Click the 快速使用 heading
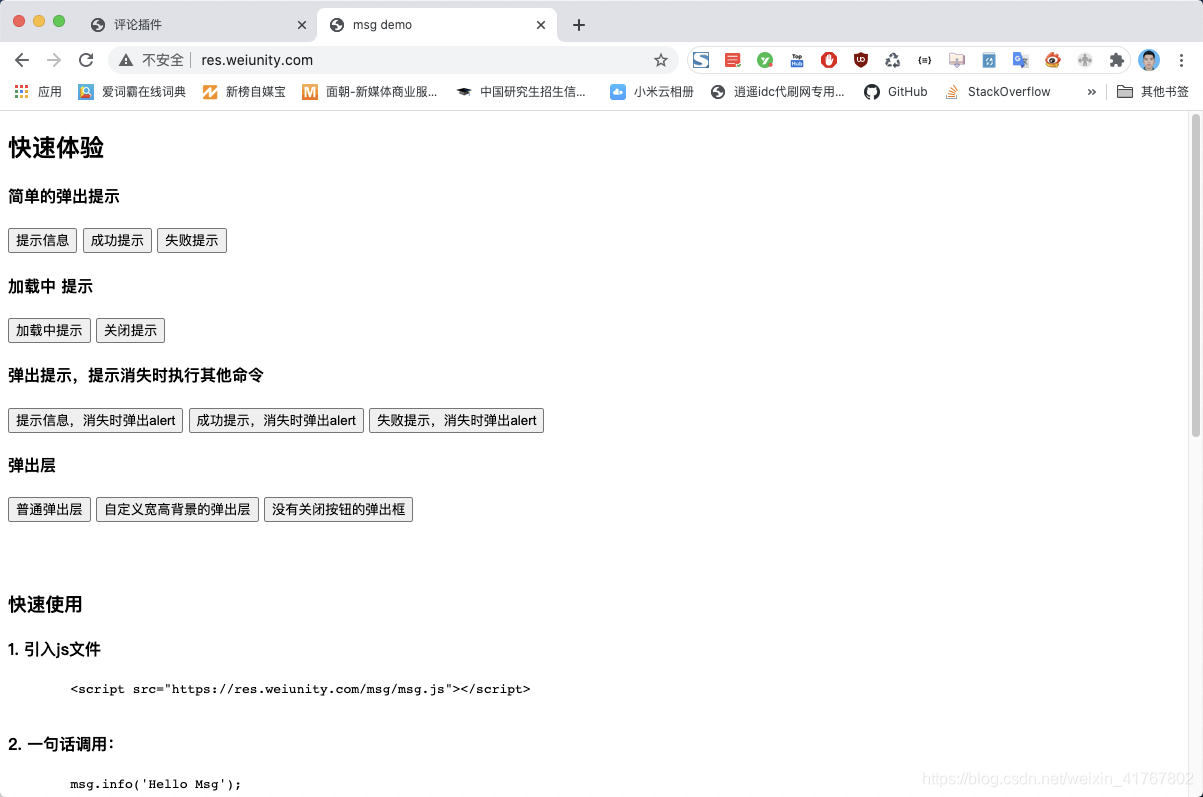The height and width of the screenshot is (797, 1203). (x=45, y=604)
